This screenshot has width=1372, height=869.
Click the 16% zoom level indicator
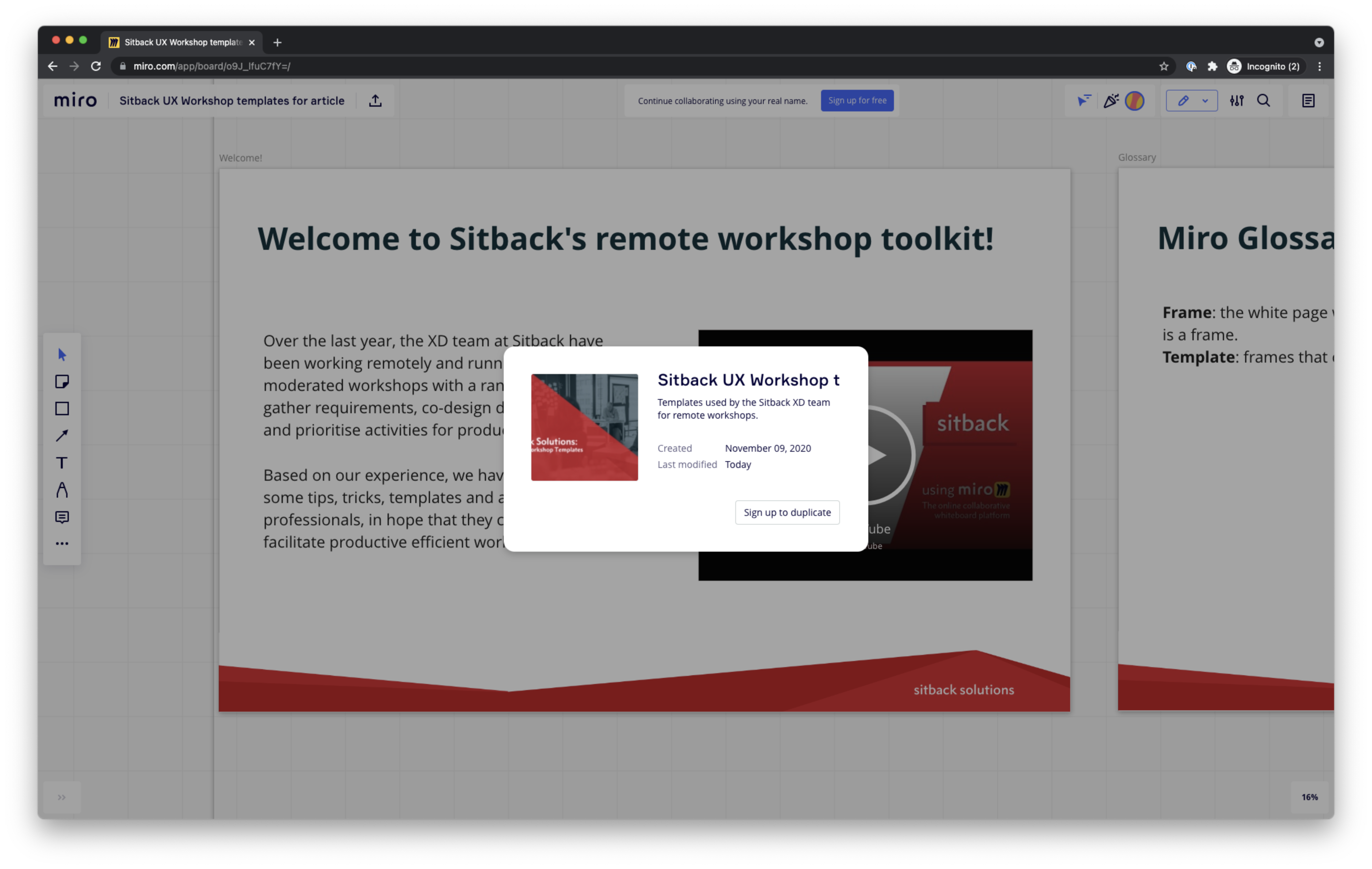point(1309,797)
